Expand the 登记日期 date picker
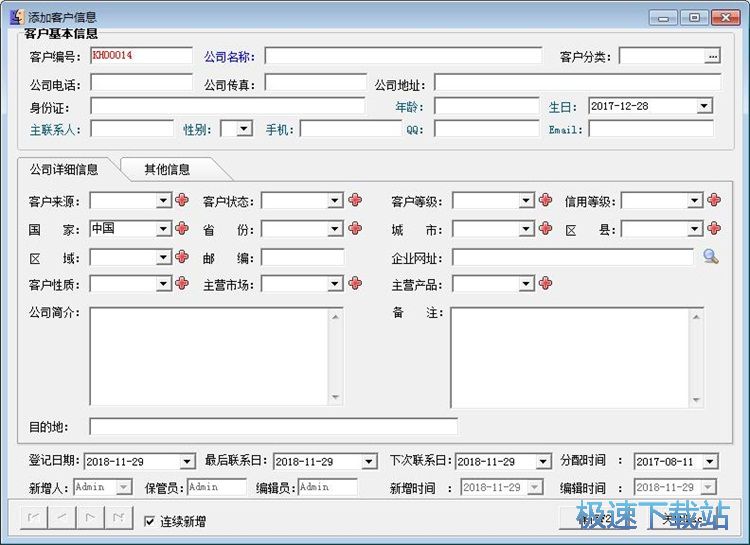 pos(187,462)
